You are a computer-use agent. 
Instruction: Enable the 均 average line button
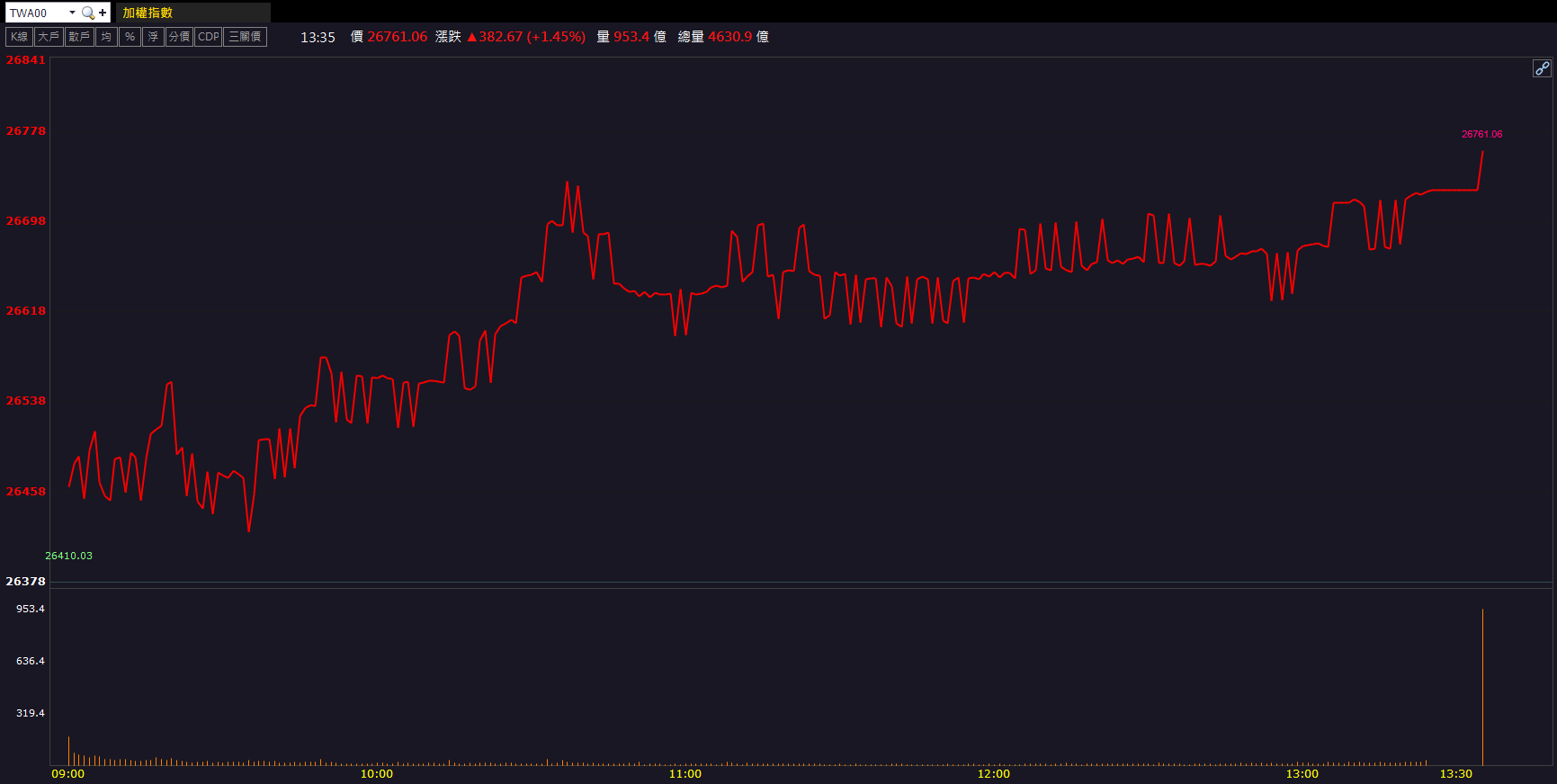(x=106, y=37)
